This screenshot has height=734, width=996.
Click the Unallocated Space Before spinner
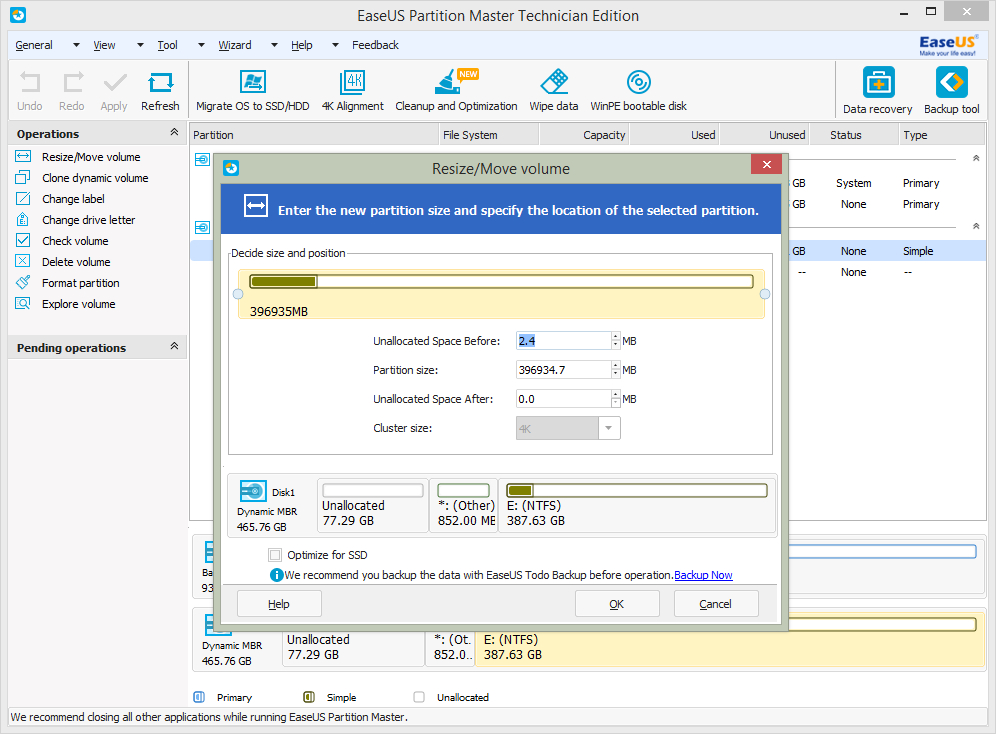pyautogui.click(x=616, y=341)
